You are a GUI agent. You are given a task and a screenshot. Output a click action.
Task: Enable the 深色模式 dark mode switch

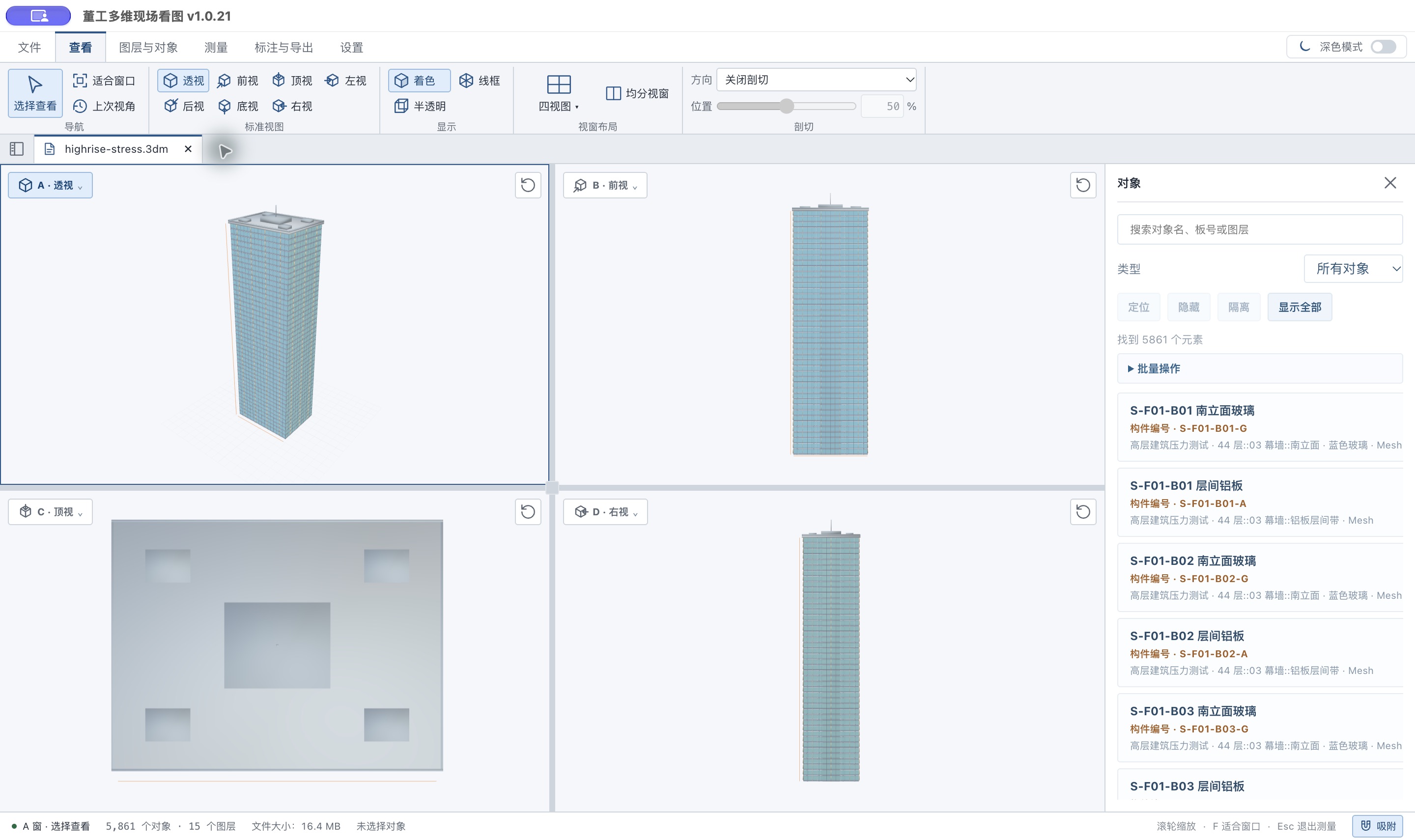point(1383,46)
